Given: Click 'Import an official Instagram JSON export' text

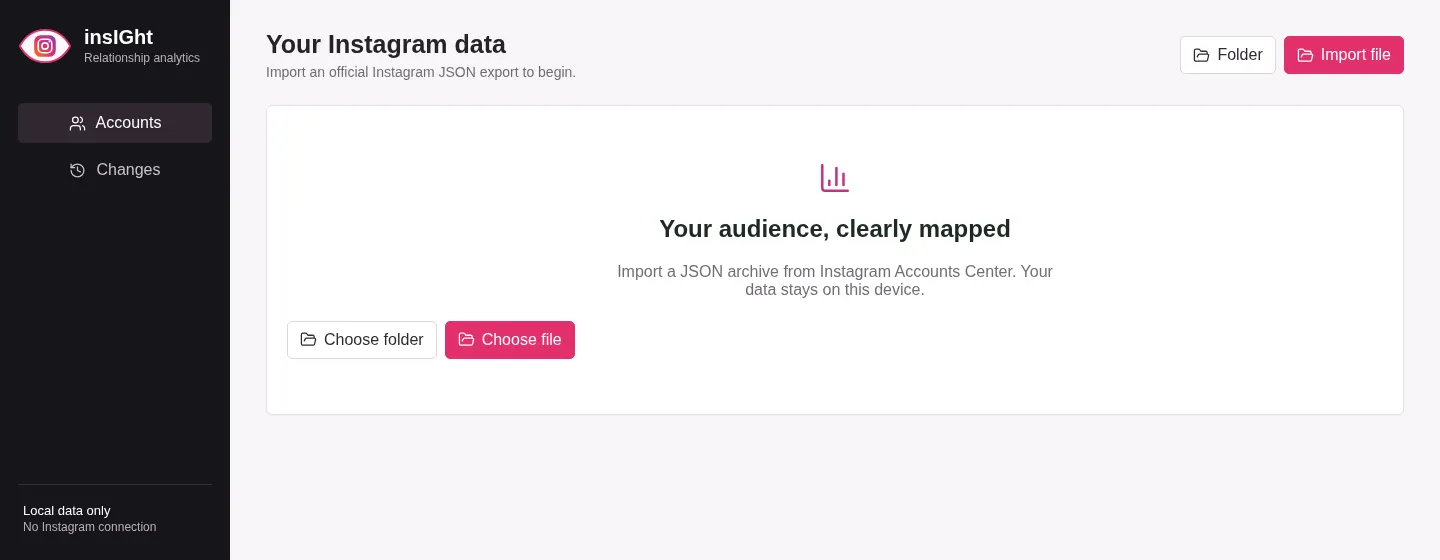Looking at the screenshot, I should point(421,72).
